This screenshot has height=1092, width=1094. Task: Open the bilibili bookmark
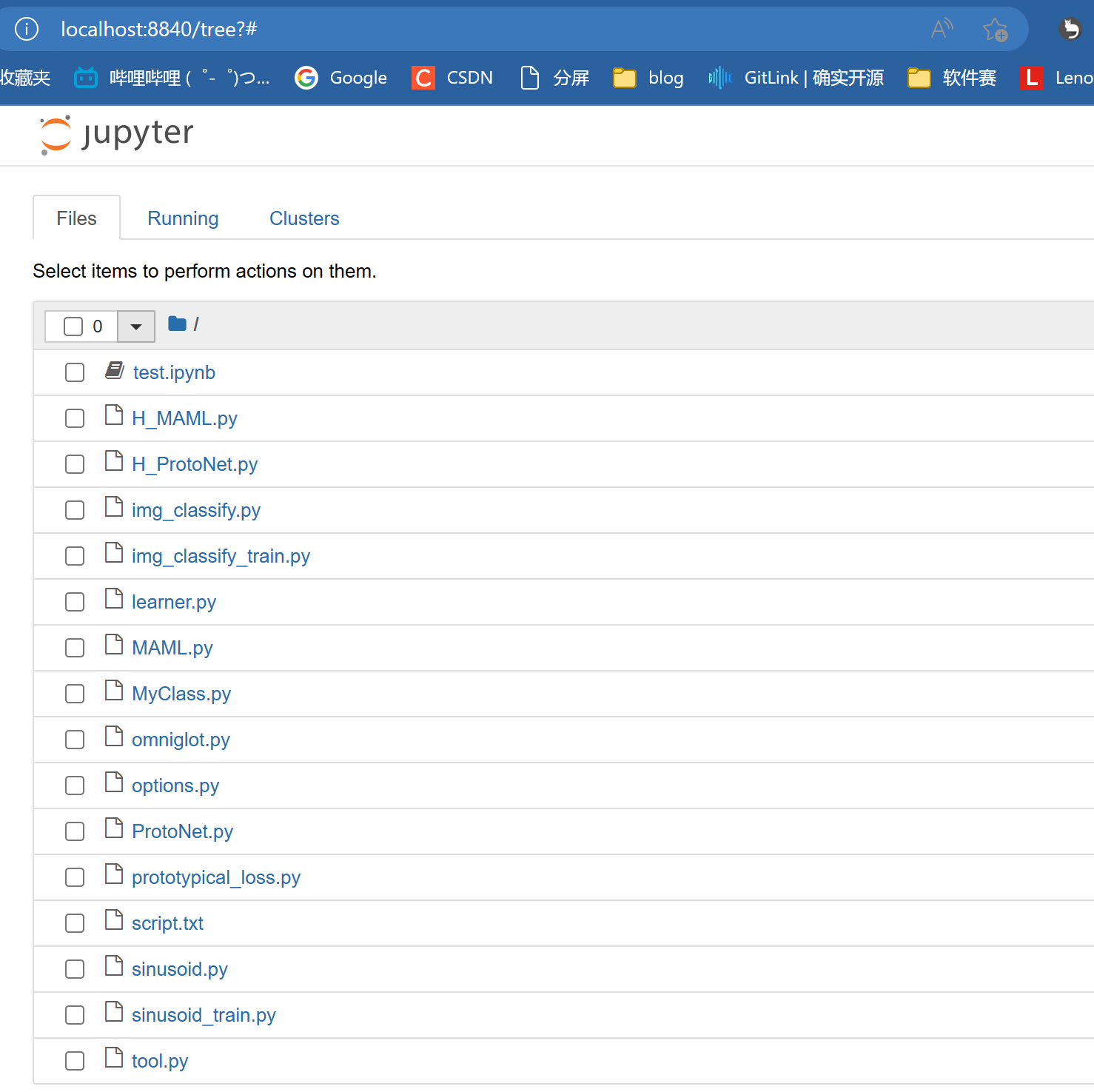(172, 78)
